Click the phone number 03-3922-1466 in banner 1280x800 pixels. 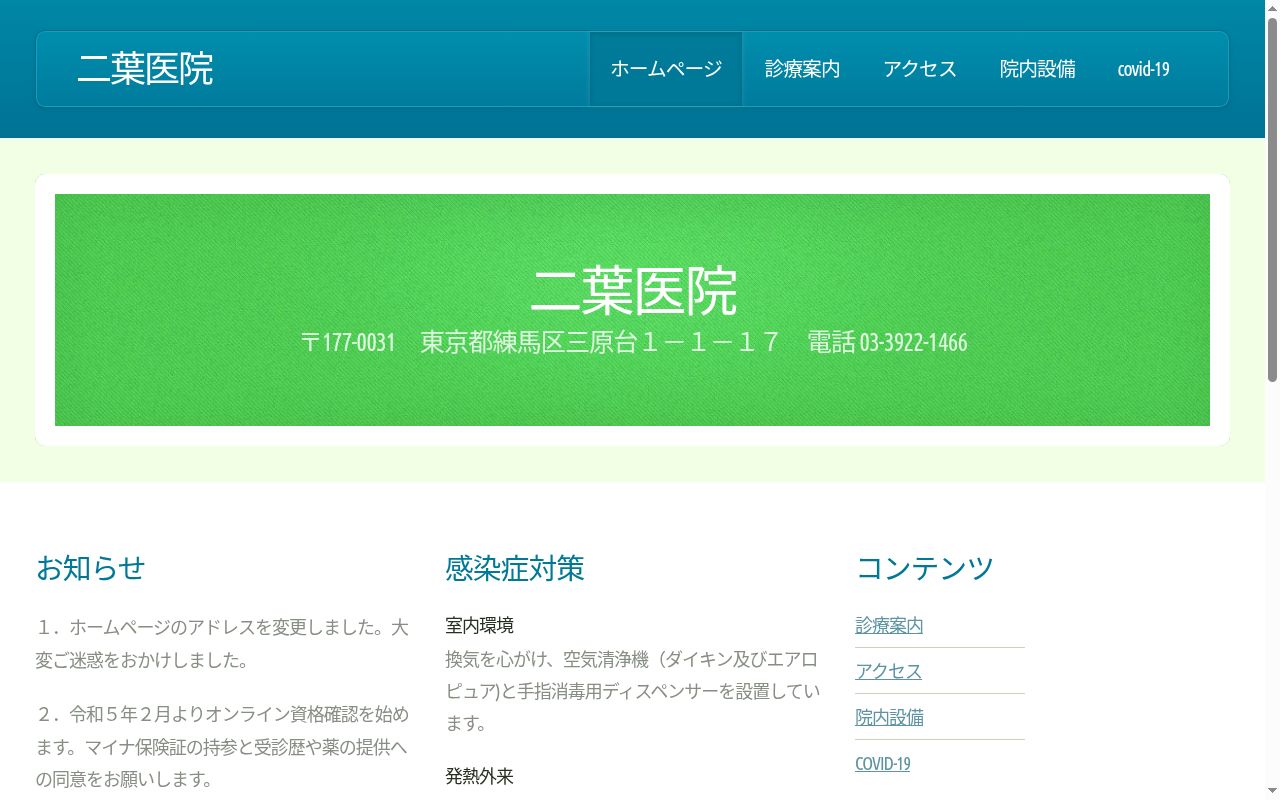click(x=913, y=343)
